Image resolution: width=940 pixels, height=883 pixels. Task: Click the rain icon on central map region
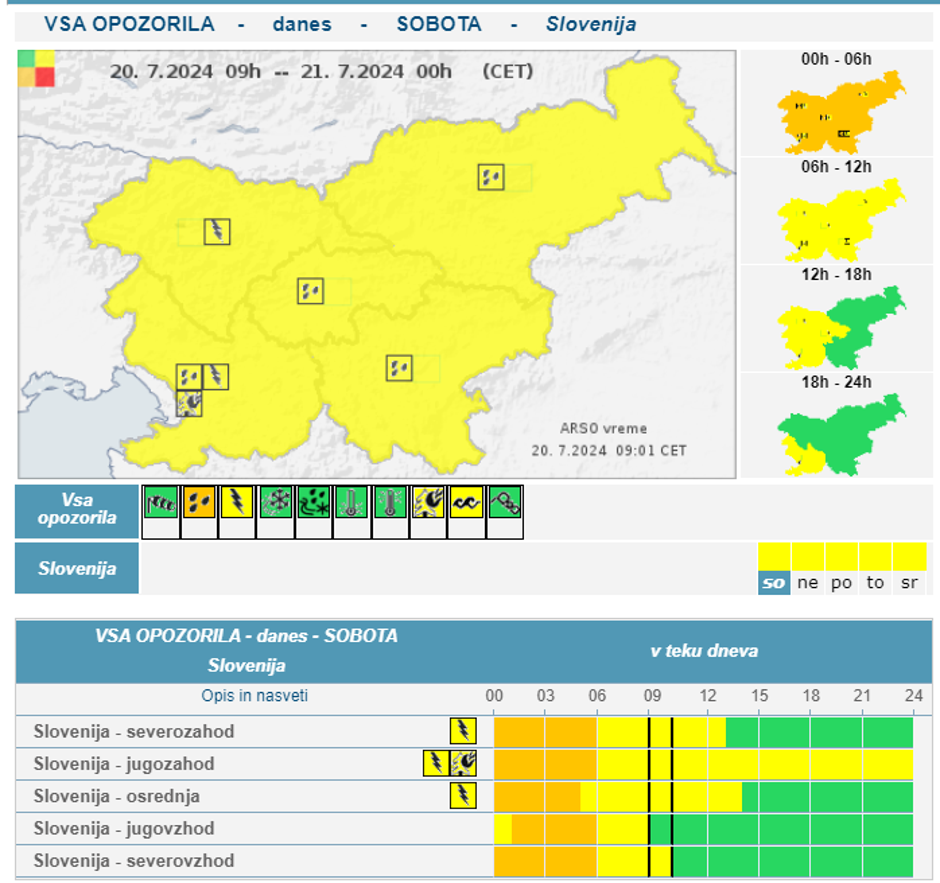310,291
